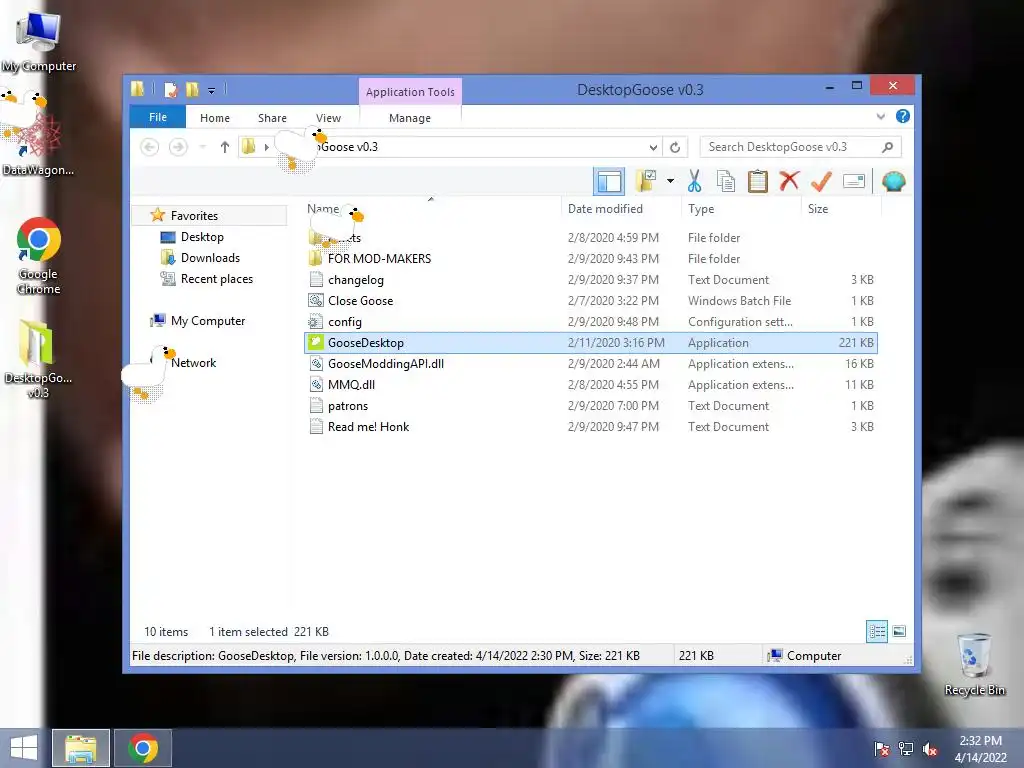
Task: Open Chrome from the taskbar
Action: (x=143, y=748)
